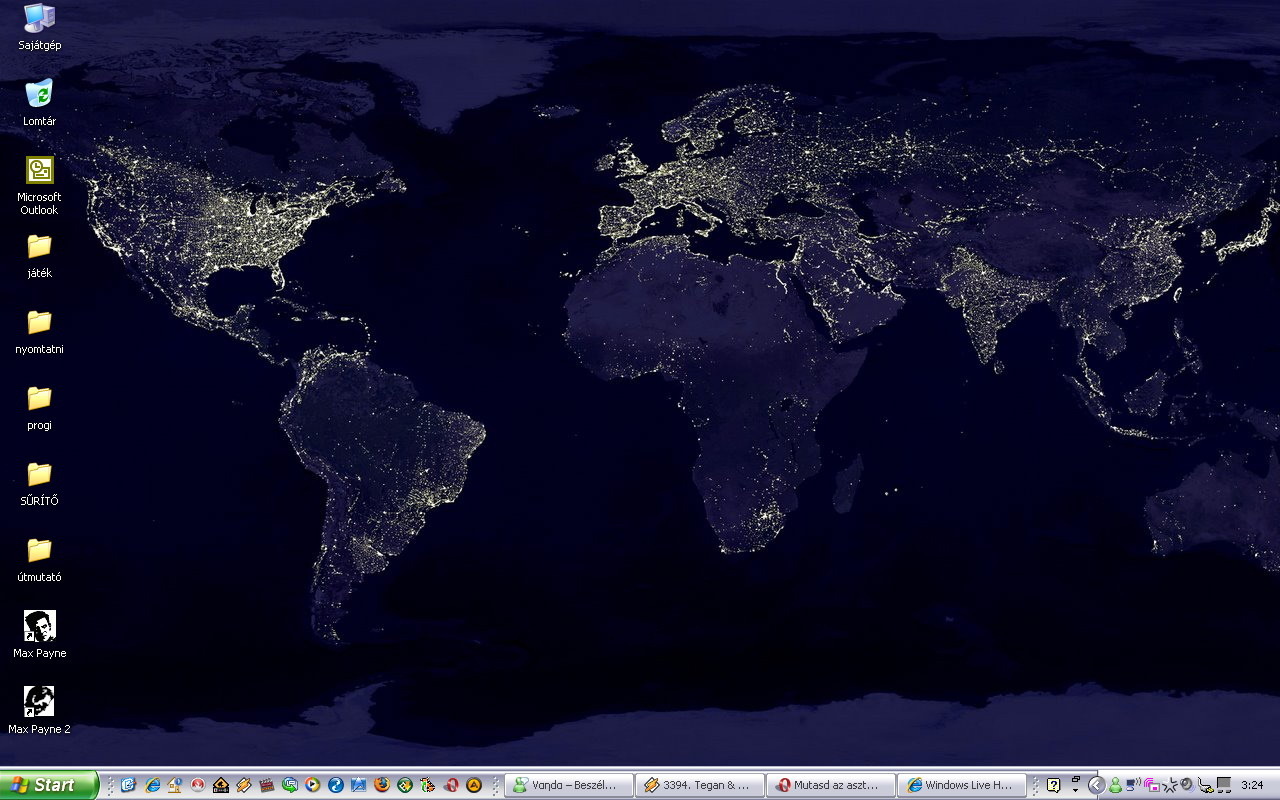Launch Internet Explorer from Quick Launch
Viewport: 1280px width, 800px height.
(x=152, y=785)
